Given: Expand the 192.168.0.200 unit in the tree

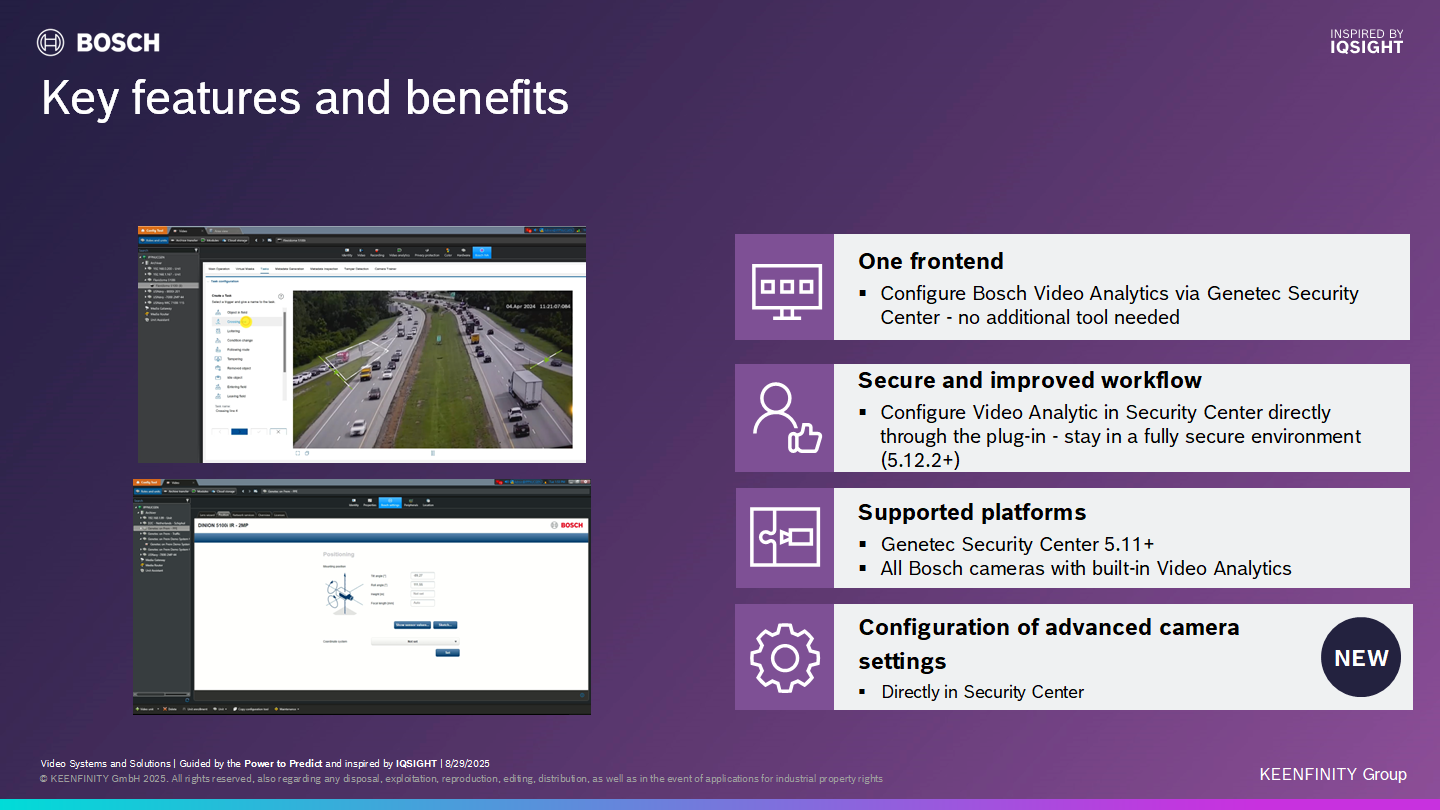Looking at the screenshot, I should click(146, 269).
